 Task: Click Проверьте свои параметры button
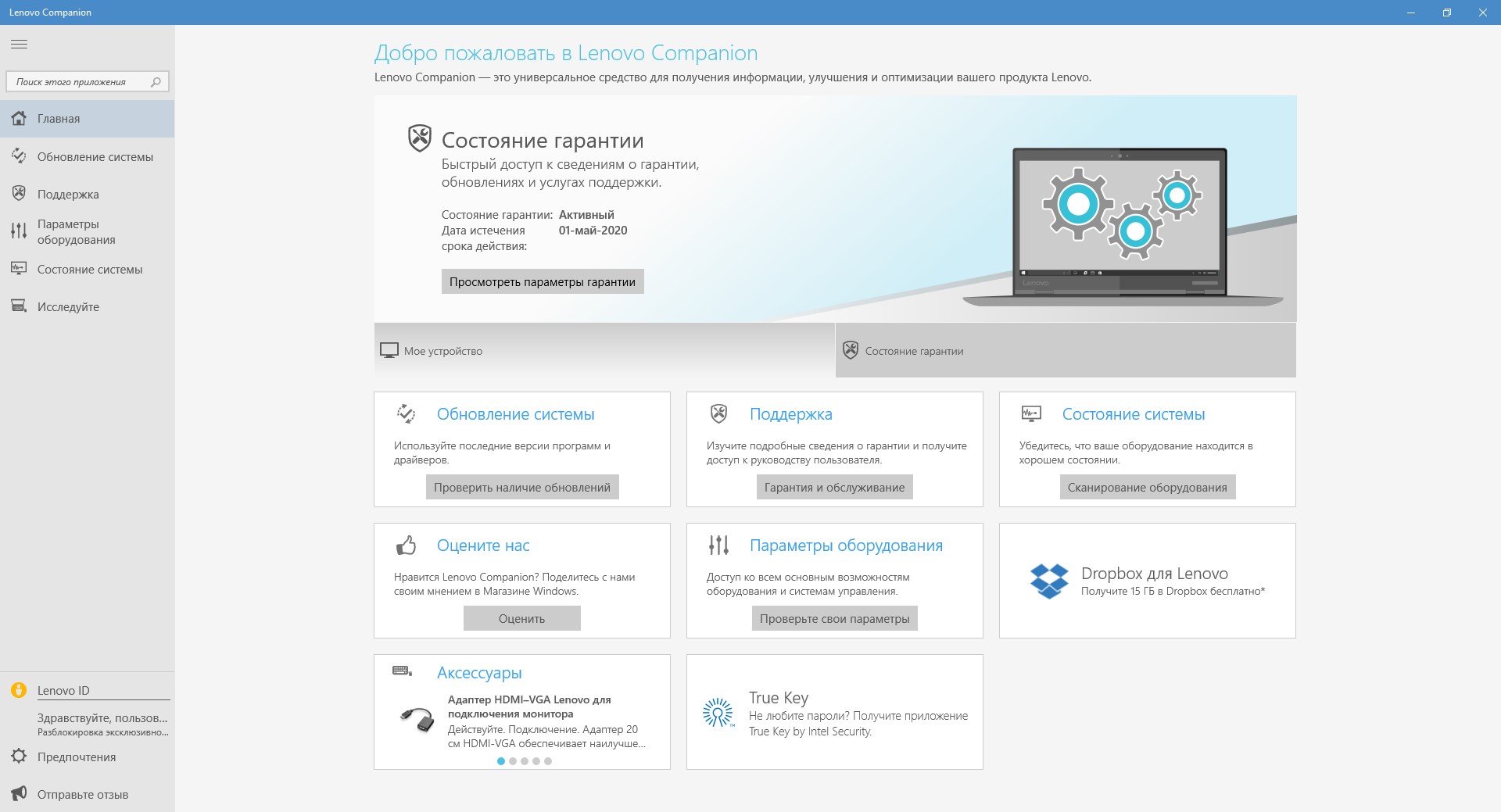point(835,618)
